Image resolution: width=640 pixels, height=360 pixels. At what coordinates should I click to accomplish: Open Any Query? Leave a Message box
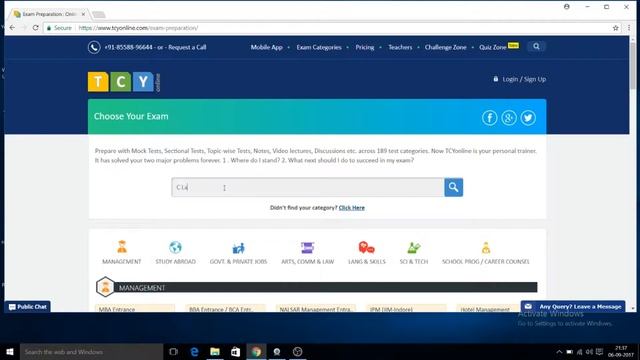pos(573,307)
